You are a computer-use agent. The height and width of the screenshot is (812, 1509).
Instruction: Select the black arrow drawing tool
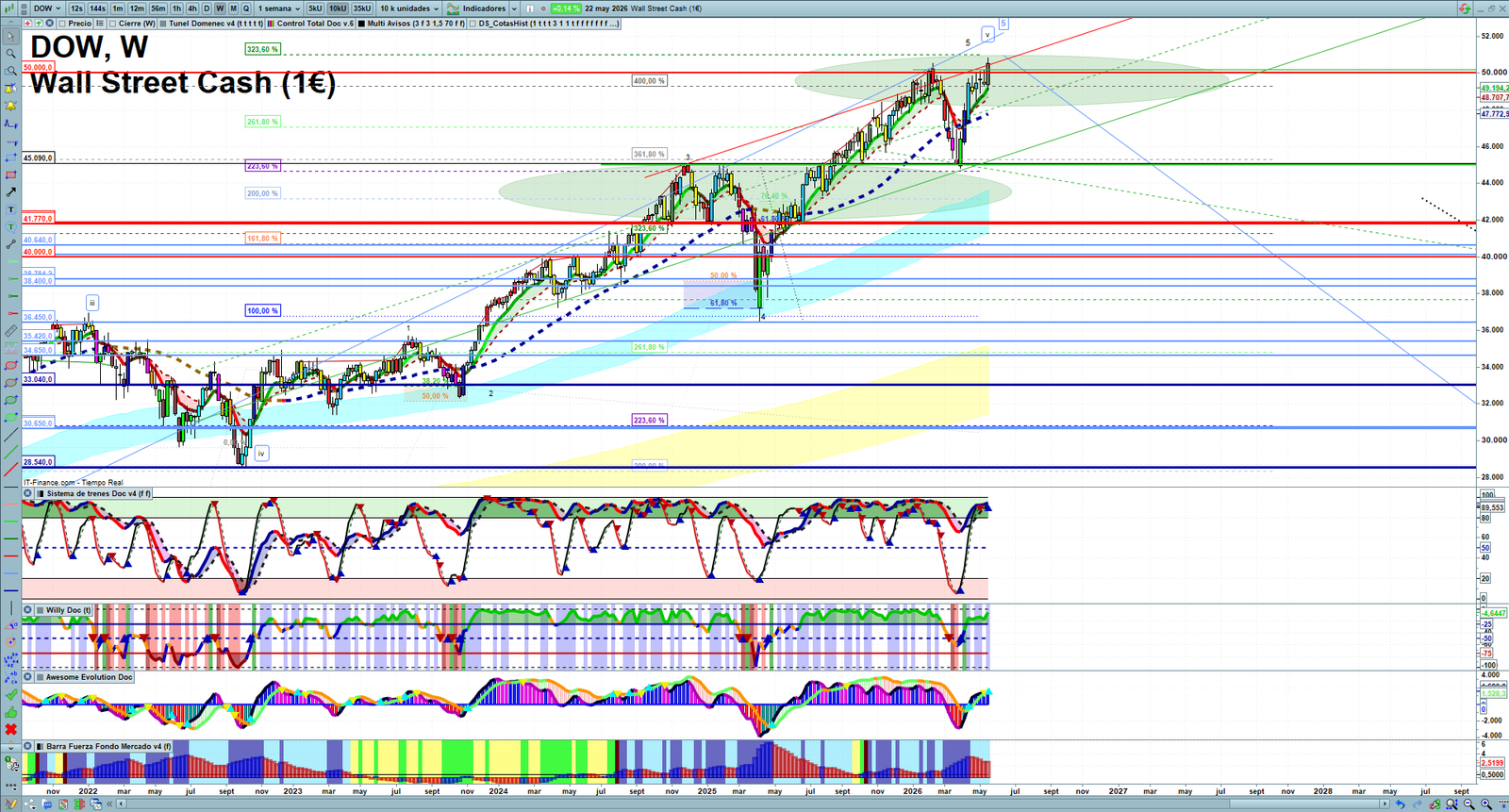click(11, 192)
